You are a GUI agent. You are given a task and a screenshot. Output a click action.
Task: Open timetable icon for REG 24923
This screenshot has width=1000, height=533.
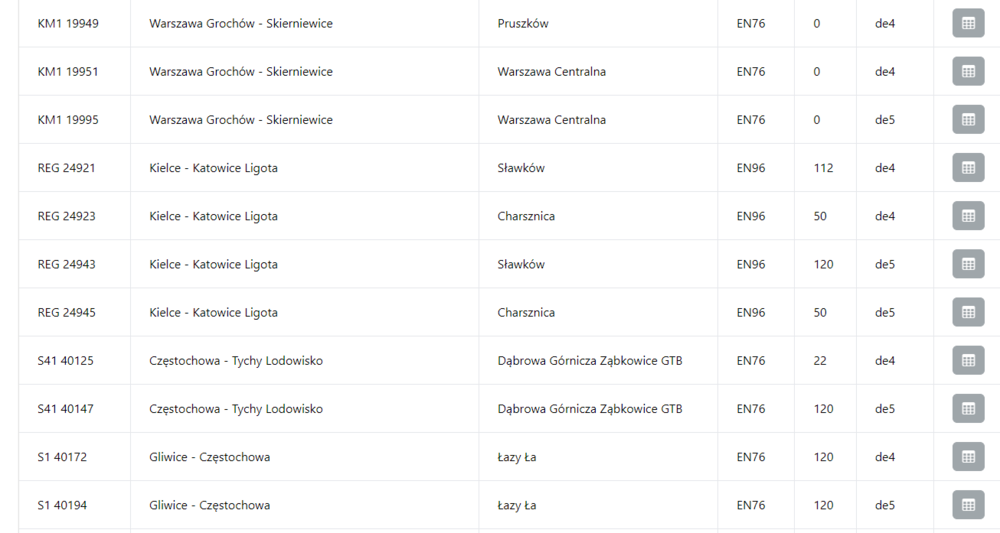(968, 216)
